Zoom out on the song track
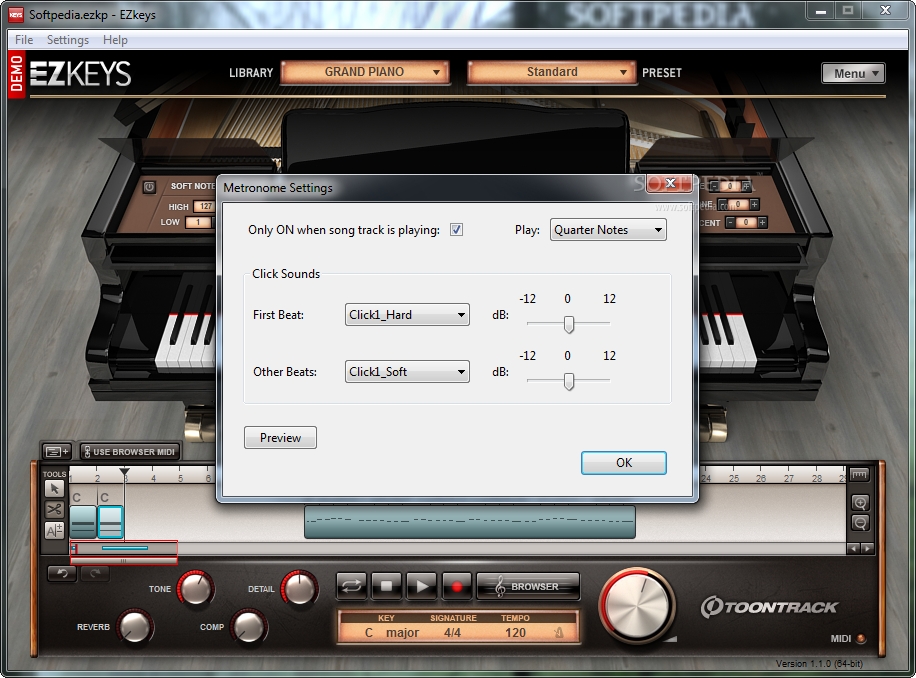 (860, 523)
